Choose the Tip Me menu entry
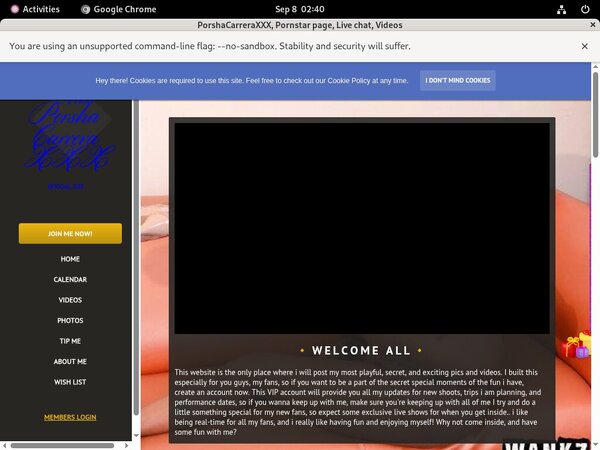This screenshot has height=450, width=600. 70,341
